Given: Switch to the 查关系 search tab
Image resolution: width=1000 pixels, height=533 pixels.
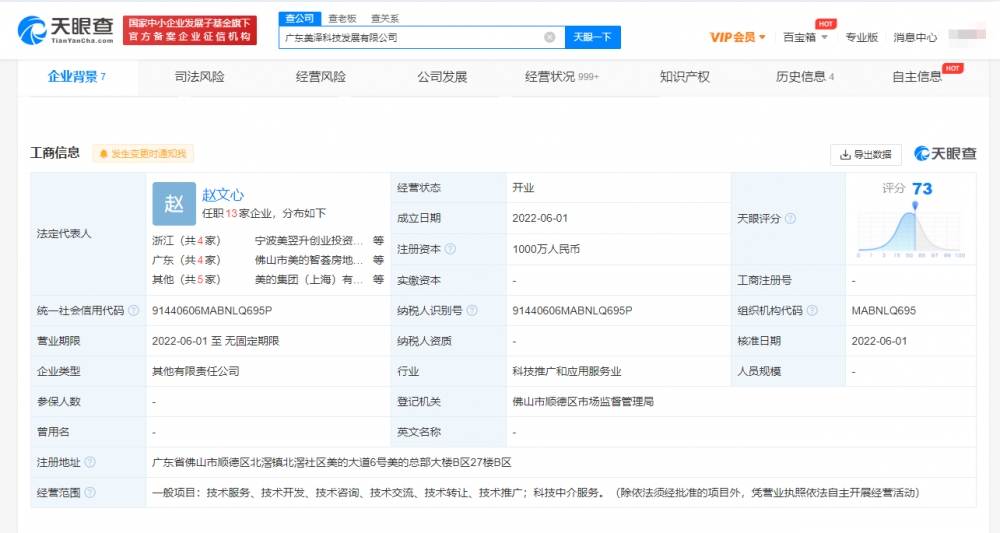Looking at the screenshot, I should pyautogui.click(x=385, y=18).
